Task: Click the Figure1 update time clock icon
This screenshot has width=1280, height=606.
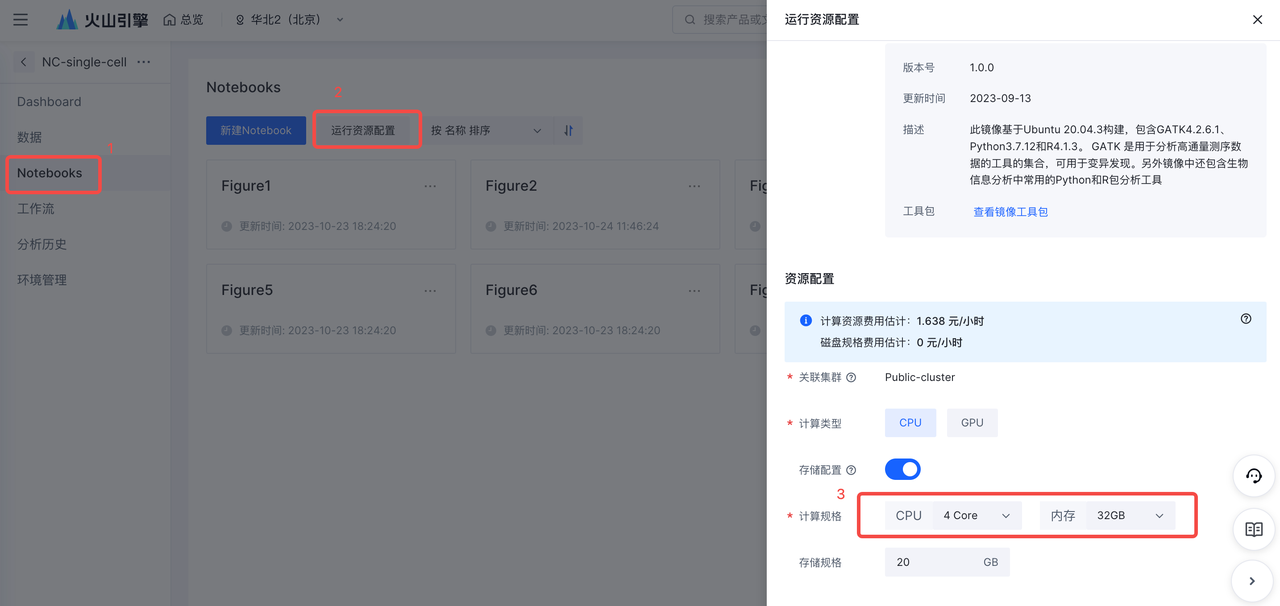Action: tap(227, 227)
